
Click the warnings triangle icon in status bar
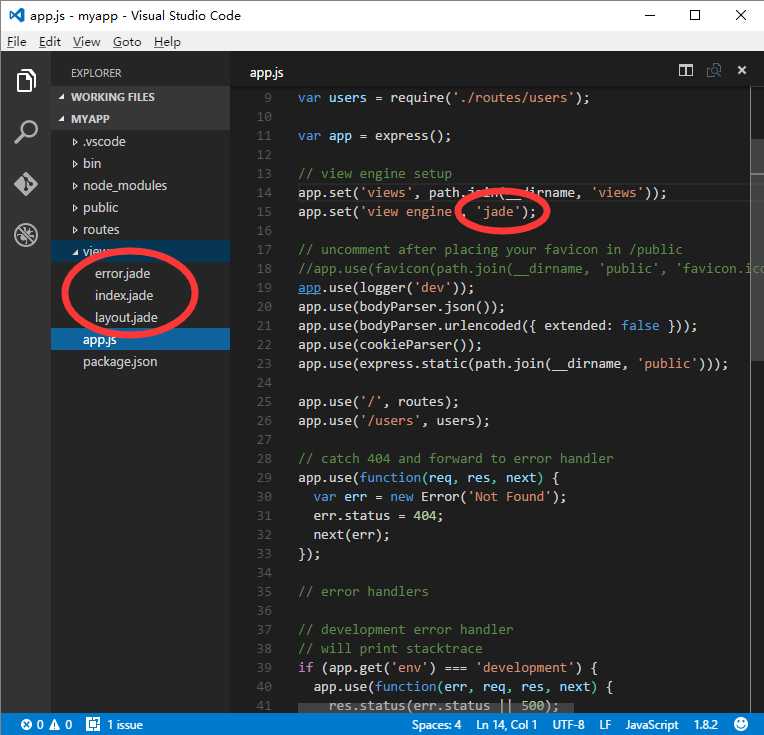coord(55,725)
